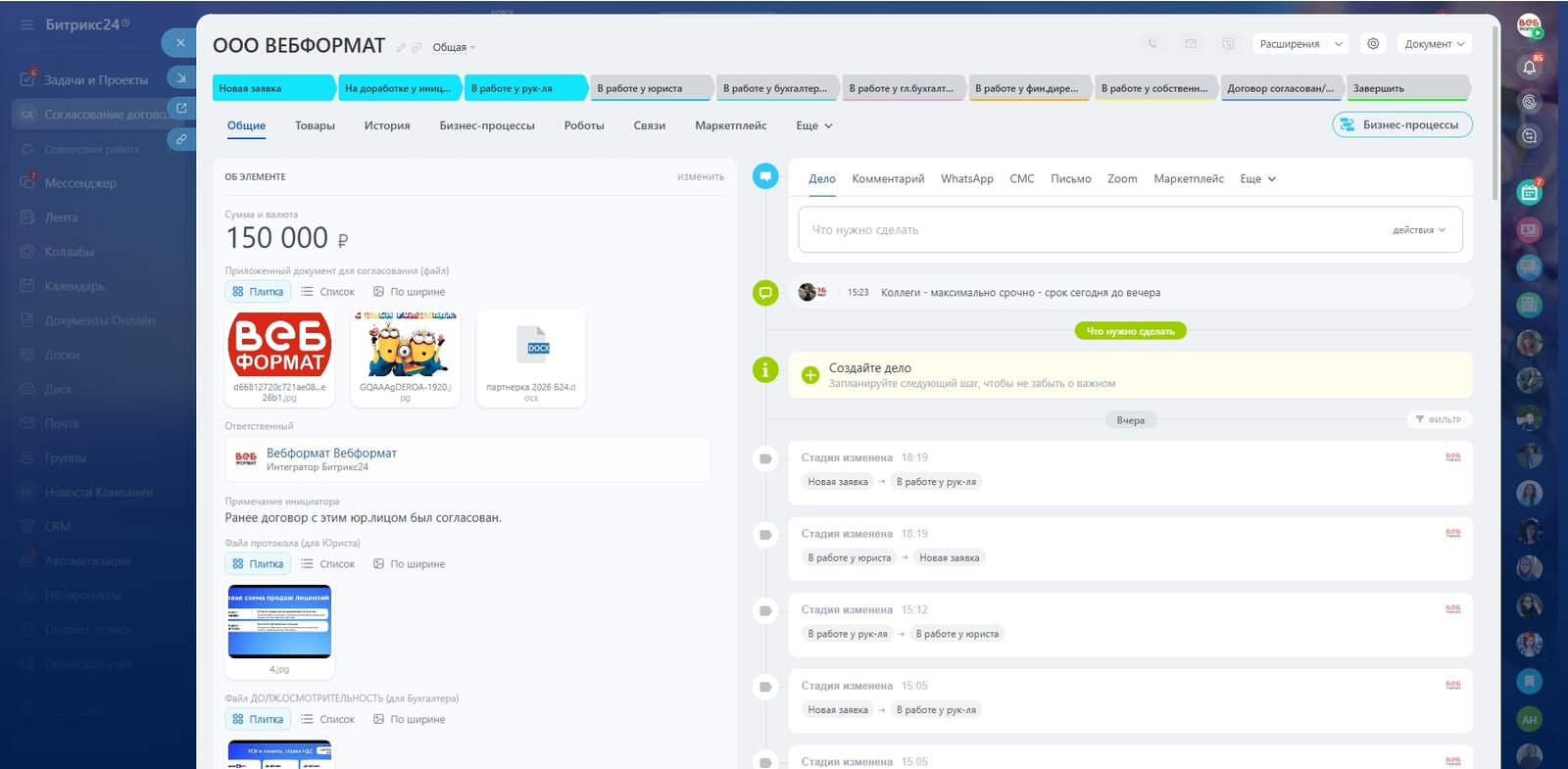1568x769 pixels.
Task: Switch file view to Список under Приложенный документ
Action: pyautogui.click(x=327, y=292)
